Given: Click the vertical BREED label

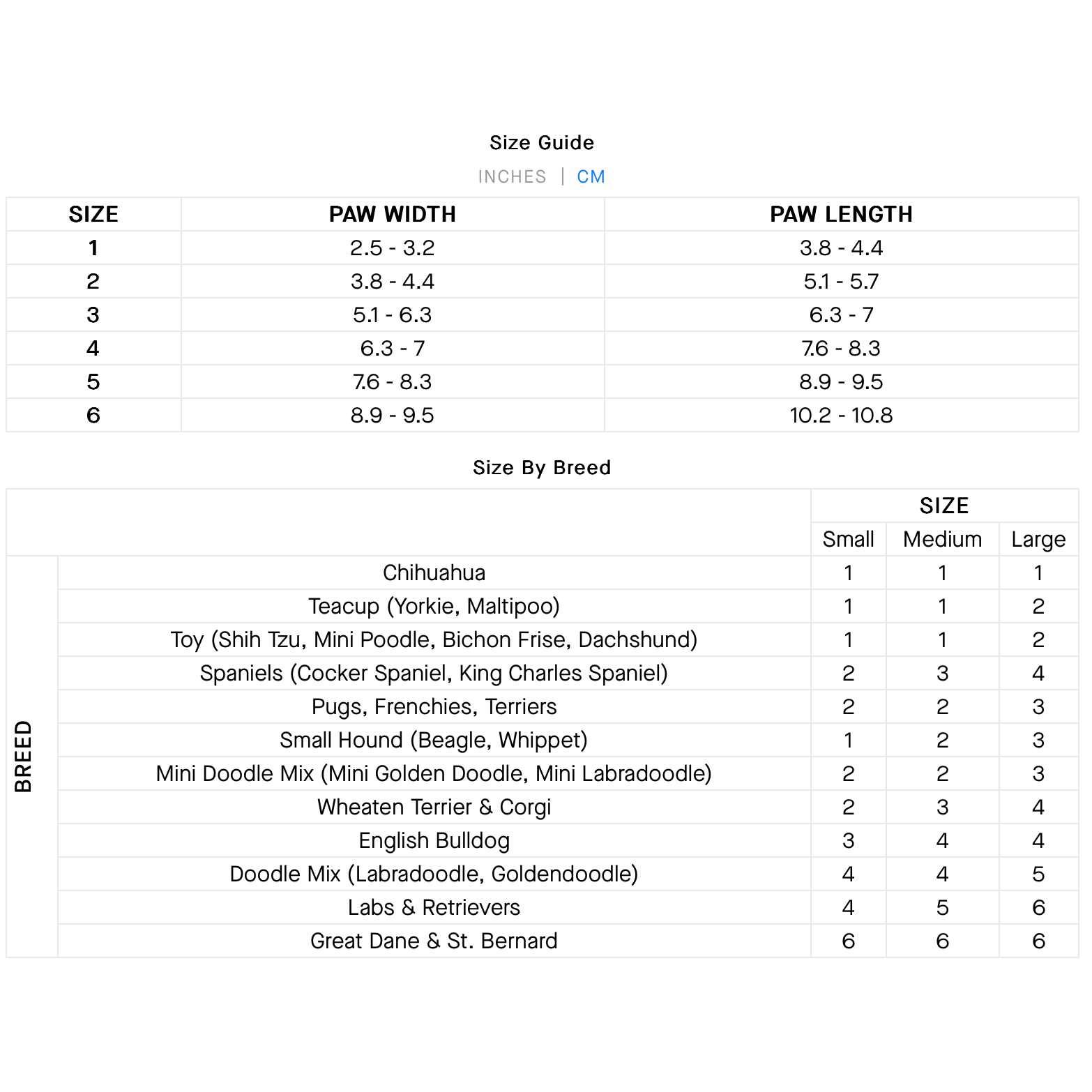Looking at the screenshot, I should [24, 756].
